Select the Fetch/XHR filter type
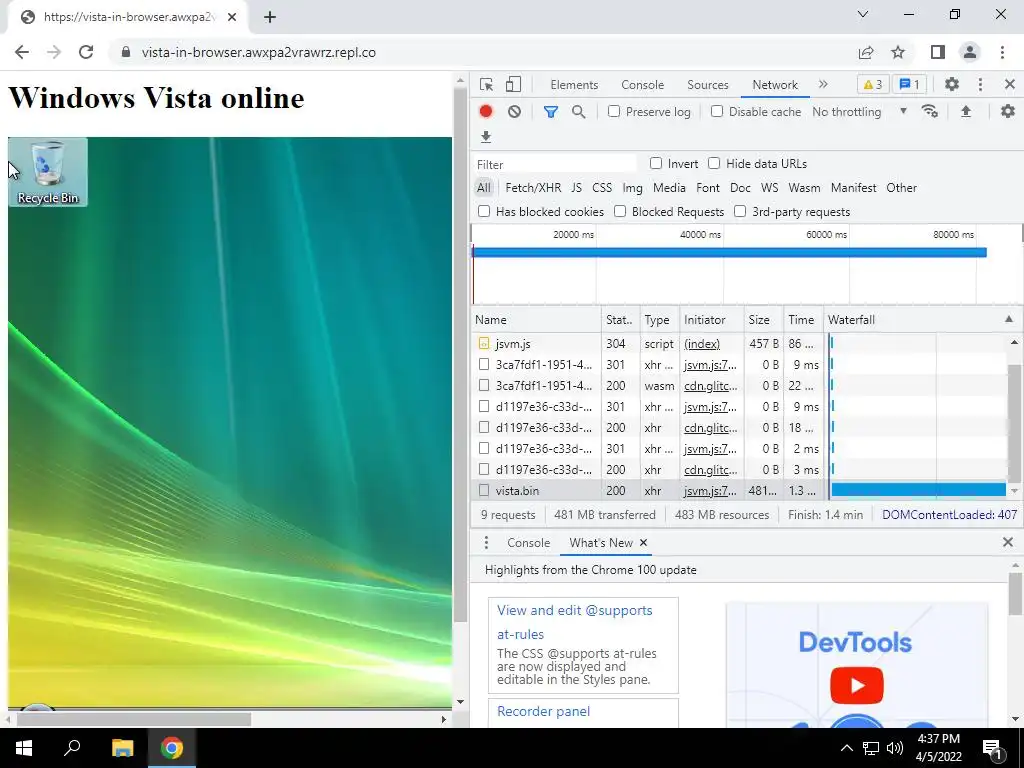1024x768 pixels. pos(533,187)
